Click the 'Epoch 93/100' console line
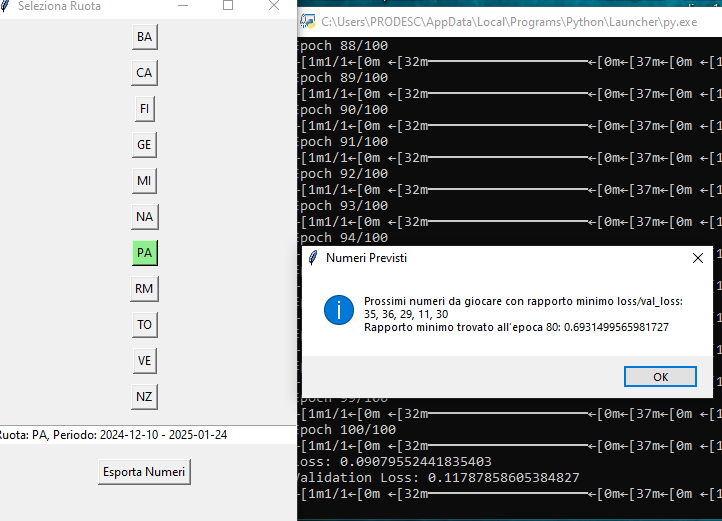The image size is (722, 521). 343,206
